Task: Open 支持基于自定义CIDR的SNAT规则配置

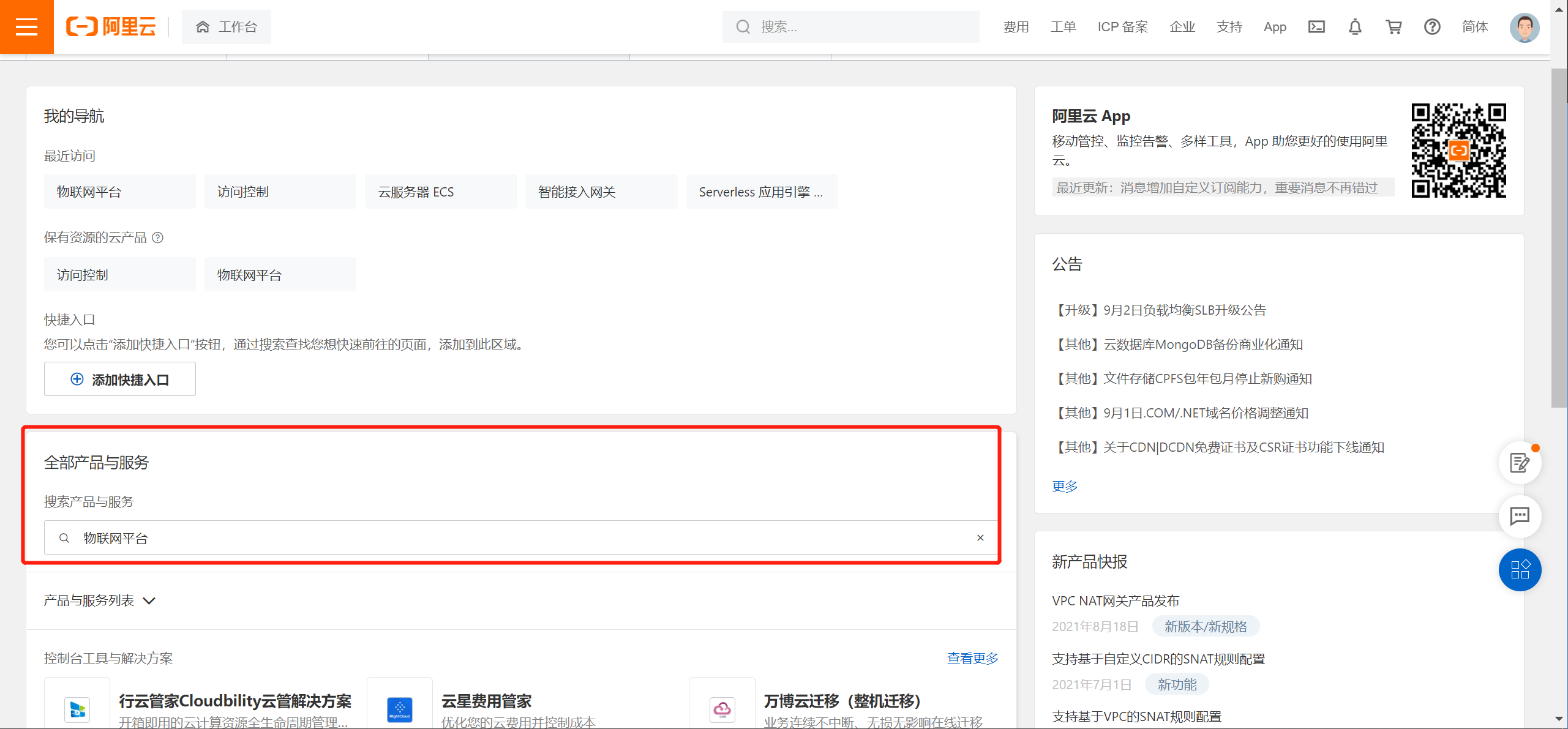Action: [1158, 659]
